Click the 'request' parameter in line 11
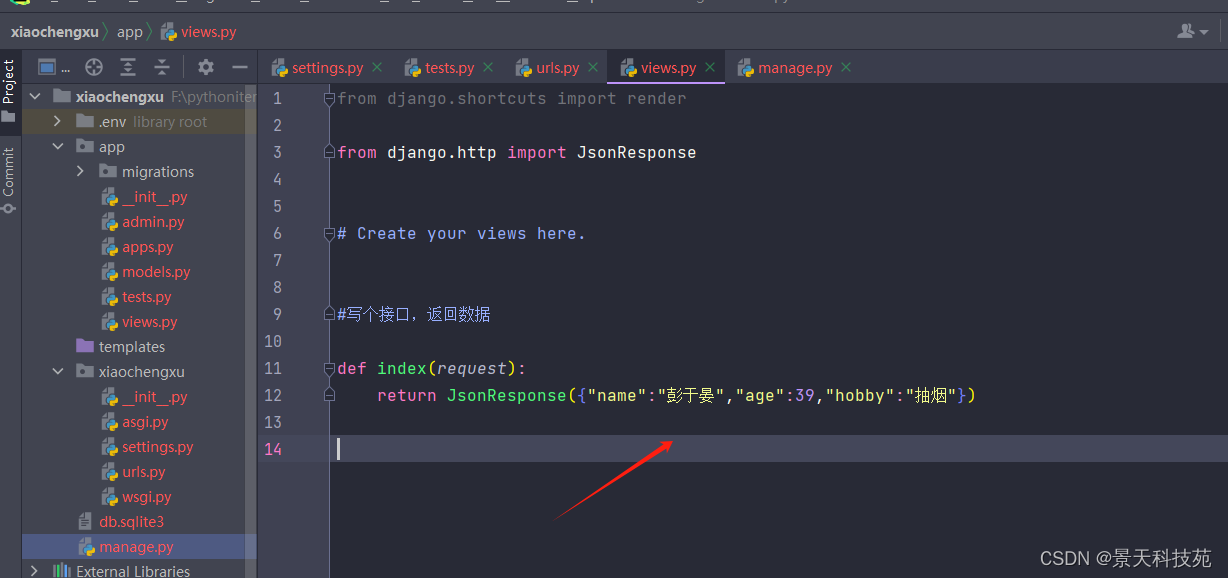Screen dimensions: 1228x578 click(471, 368)
